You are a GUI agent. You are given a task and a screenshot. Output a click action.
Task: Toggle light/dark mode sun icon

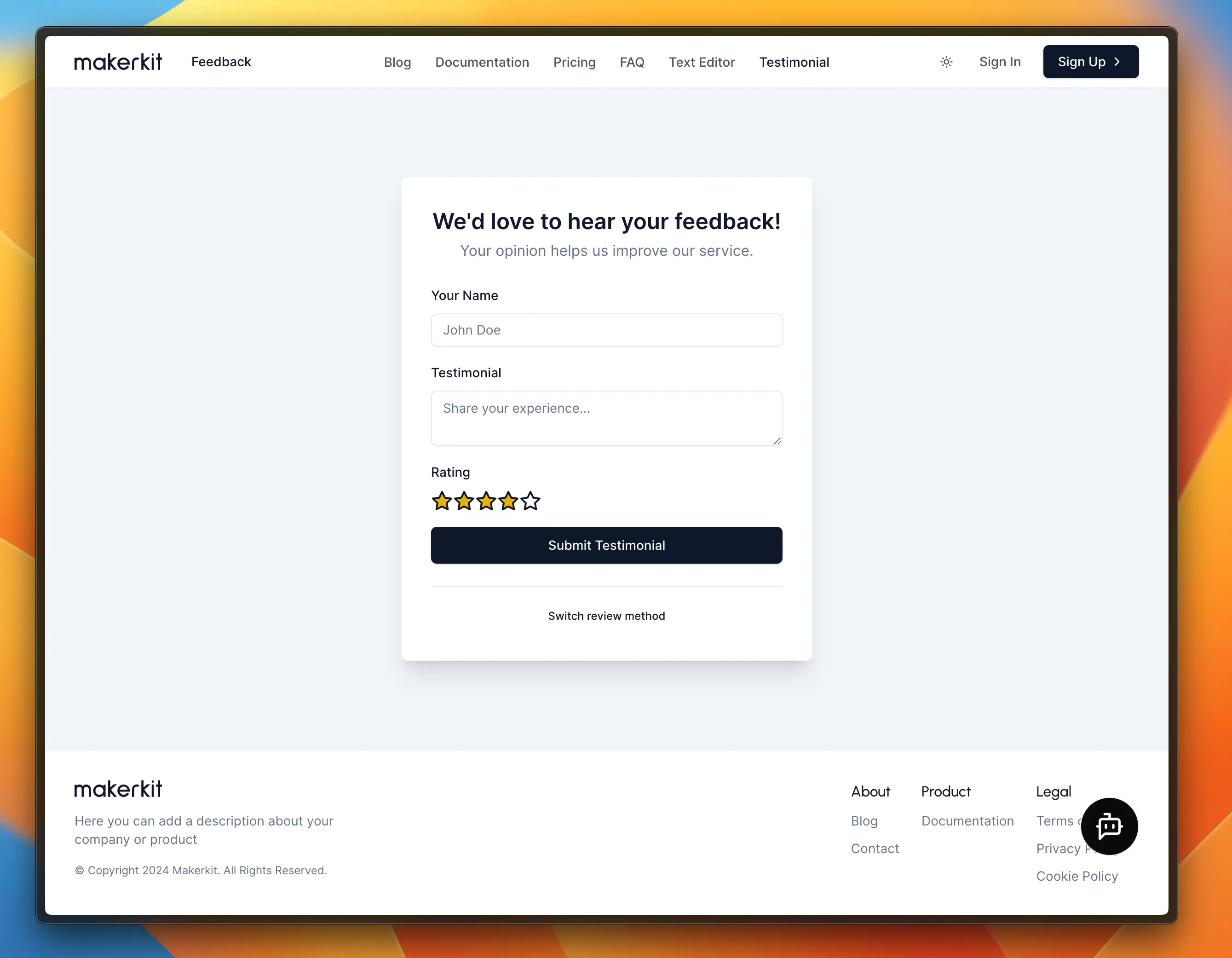[946, 61]
